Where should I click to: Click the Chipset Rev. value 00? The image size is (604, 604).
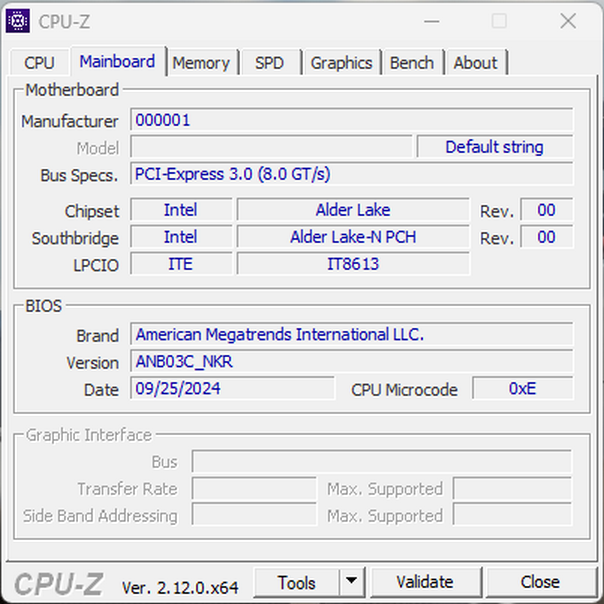547,210
